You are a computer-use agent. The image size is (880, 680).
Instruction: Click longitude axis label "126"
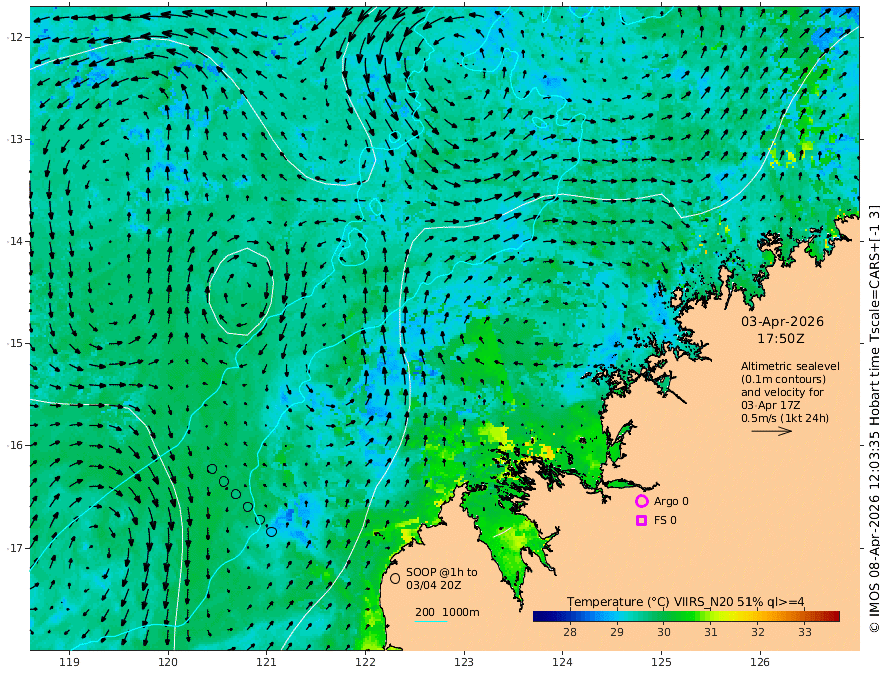(x=760, y=662)
